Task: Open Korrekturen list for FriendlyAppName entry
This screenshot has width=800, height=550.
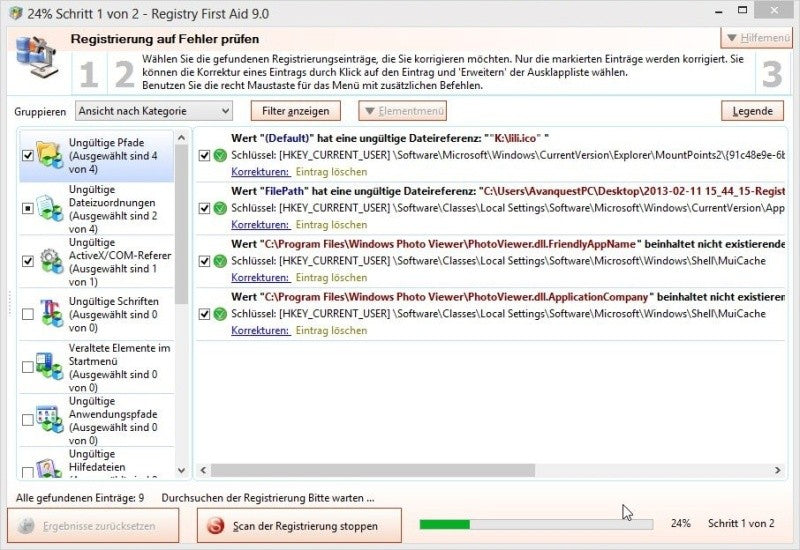Action: click(260, 278)
